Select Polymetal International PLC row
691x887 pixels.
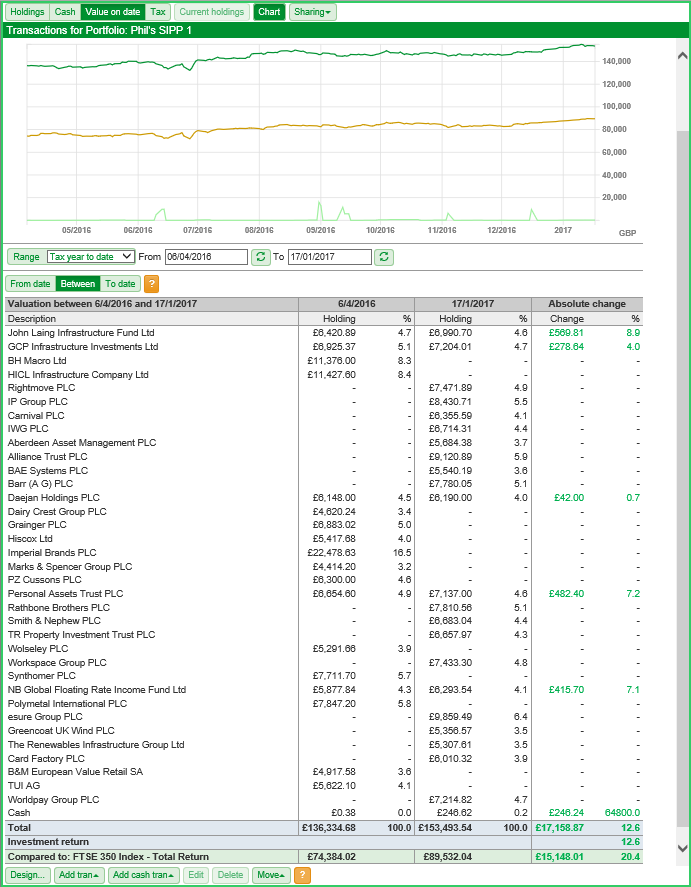(324, 704)
